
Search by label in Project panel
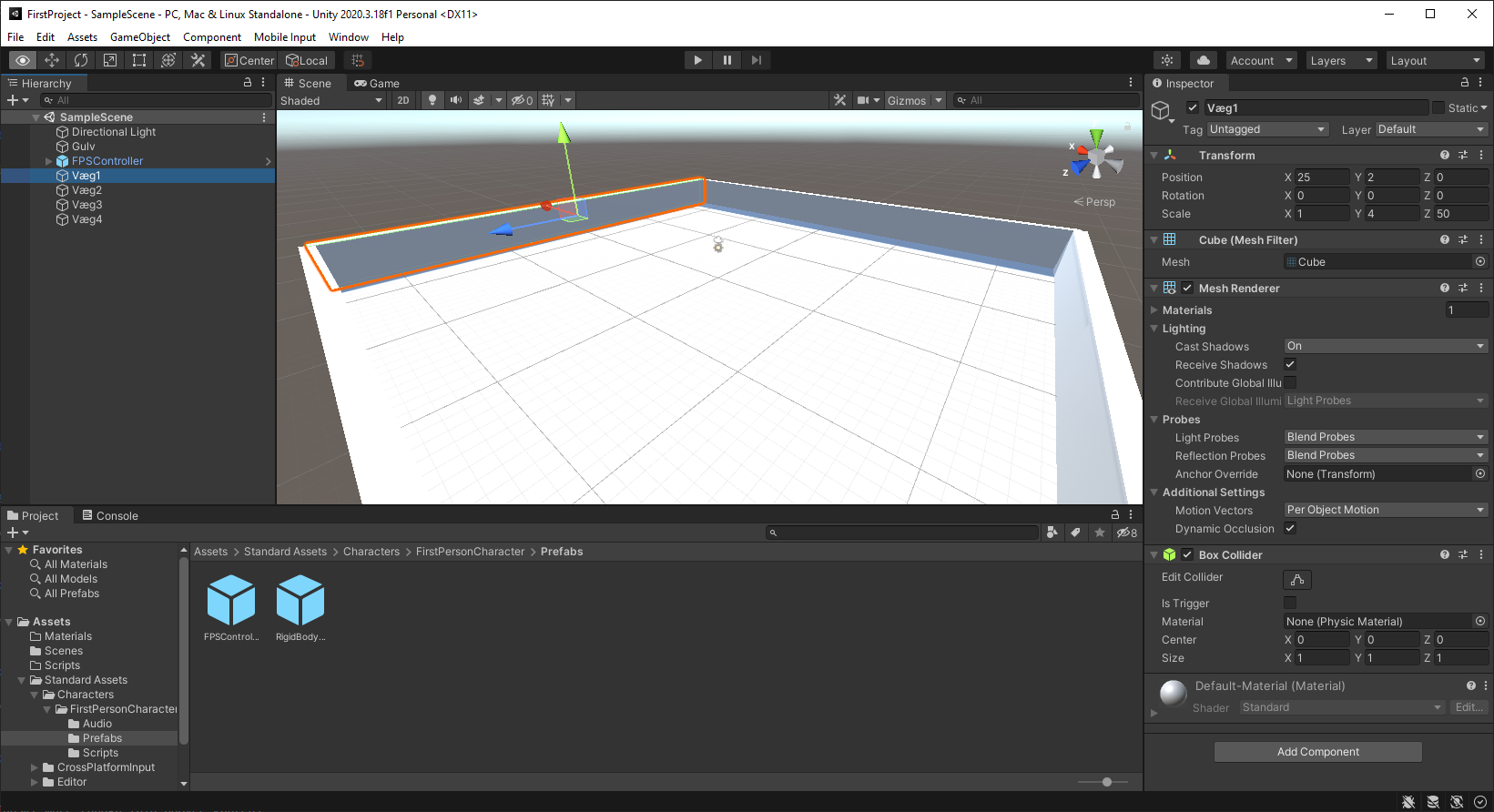click(1076, 533)
